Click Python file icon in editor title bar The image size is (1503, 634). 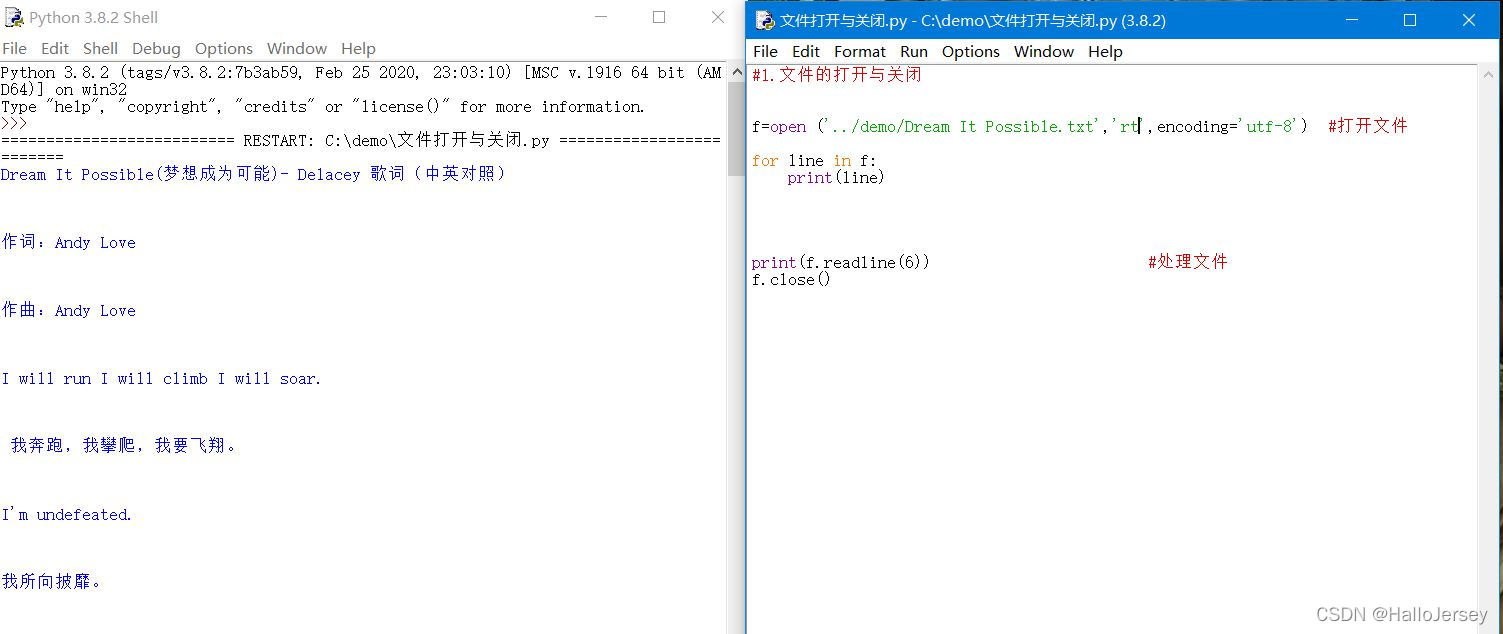click(x=765, y=20)
